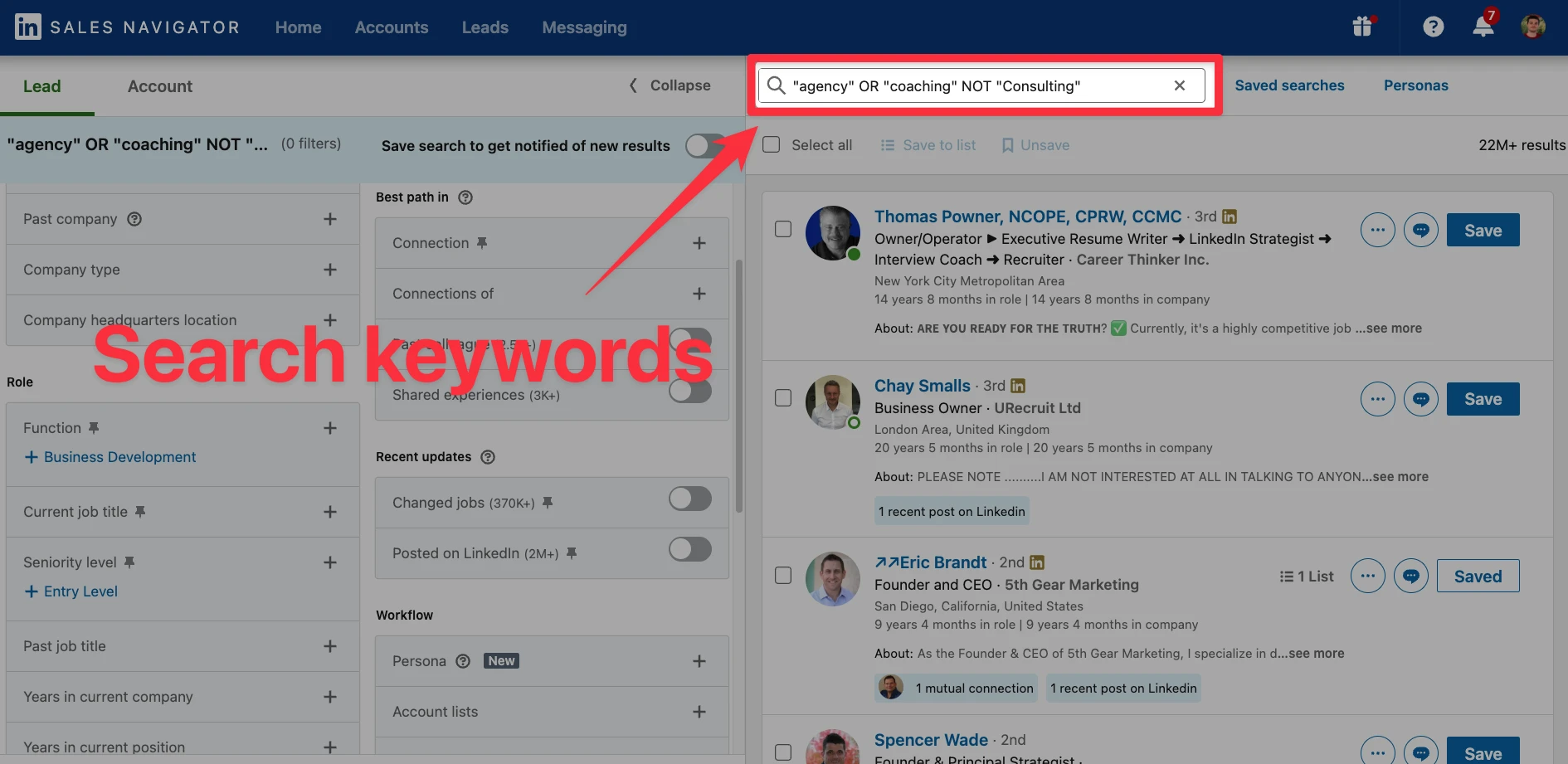The image size is (1568, 764).
Task: Open the gift rewards icon
Action: [1362, 27]
